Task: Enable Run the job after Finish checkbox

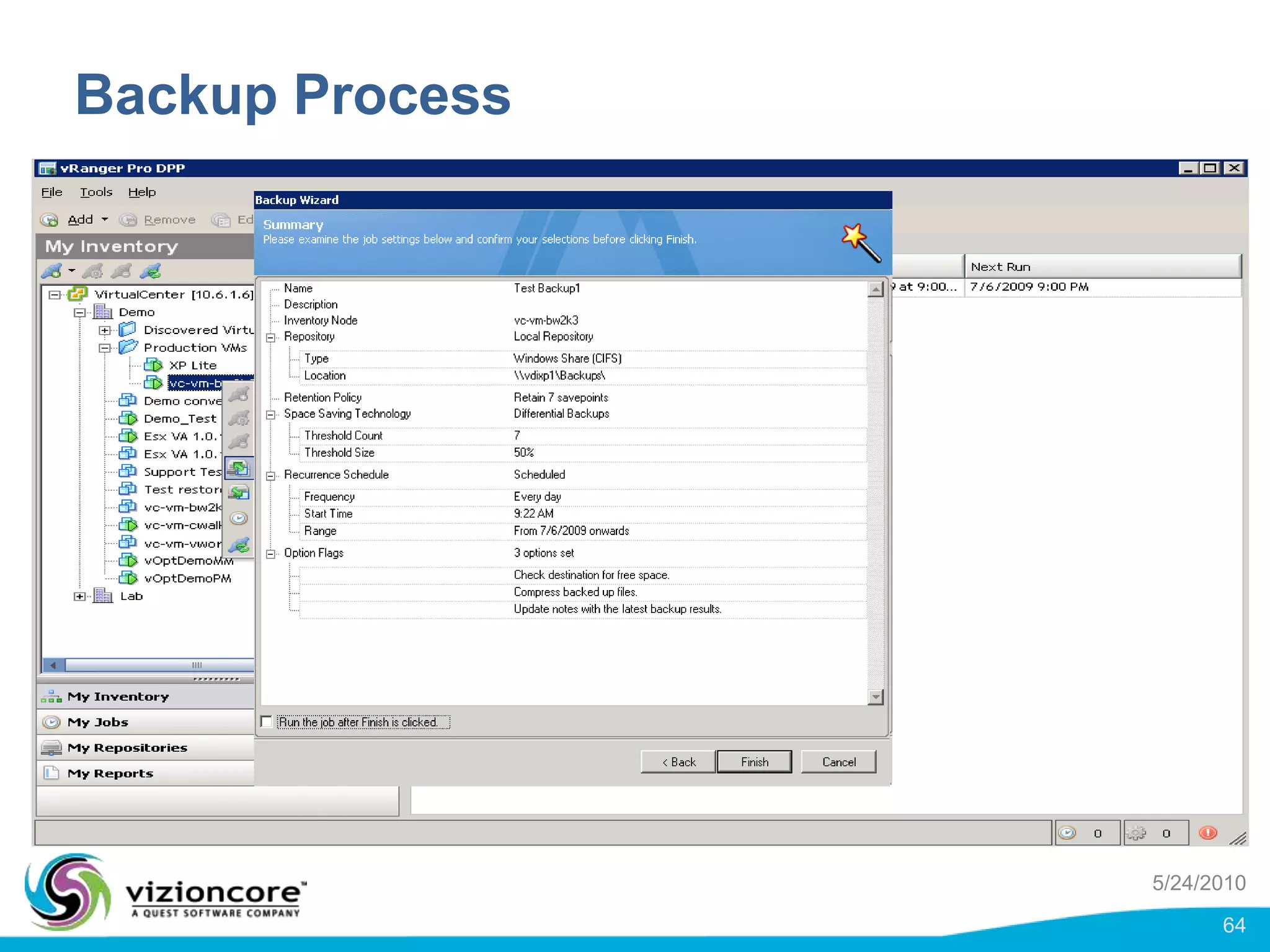Action: click(x=267, y=721)
